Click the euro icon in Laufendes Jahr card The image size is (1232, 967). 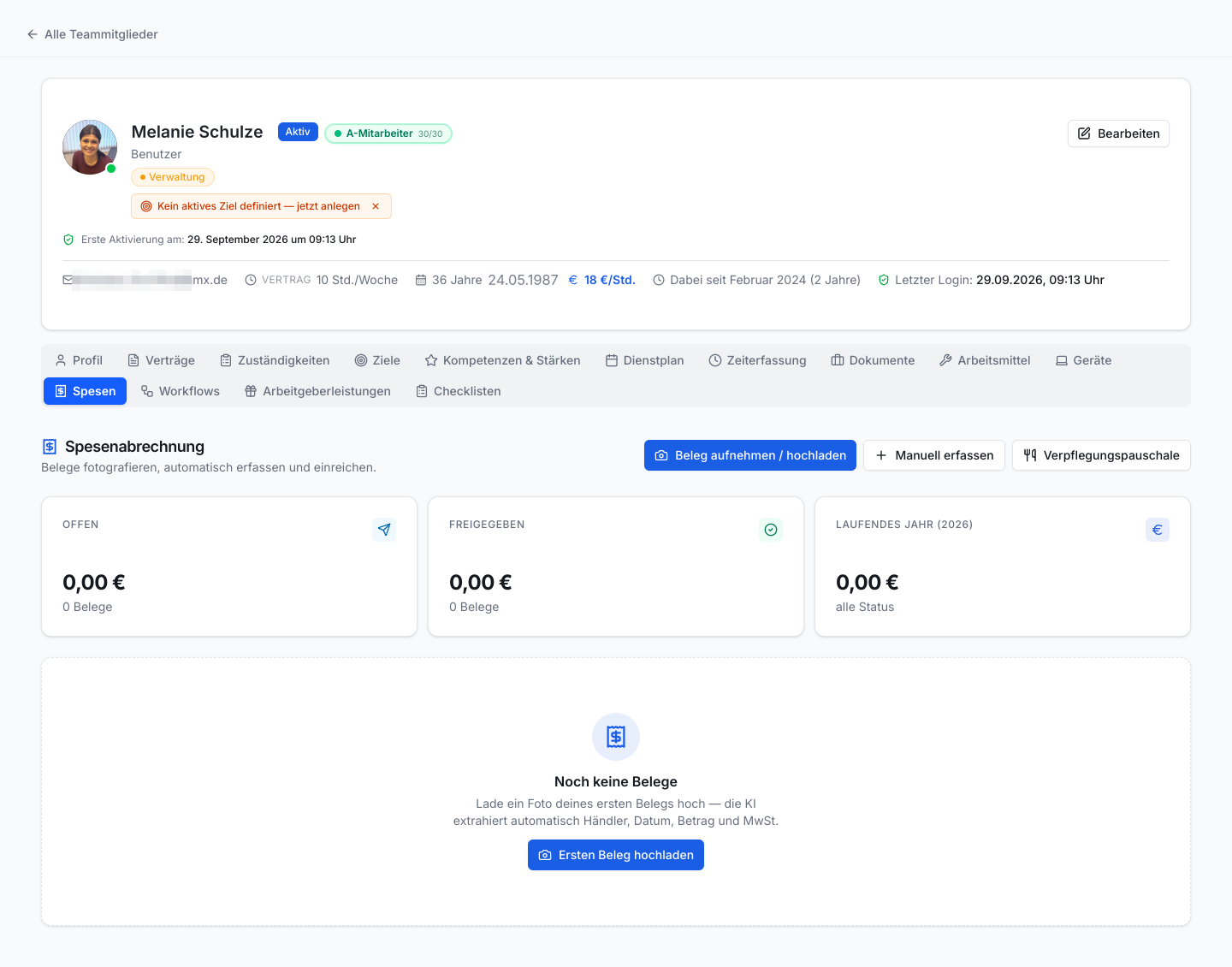point(1158,530)
